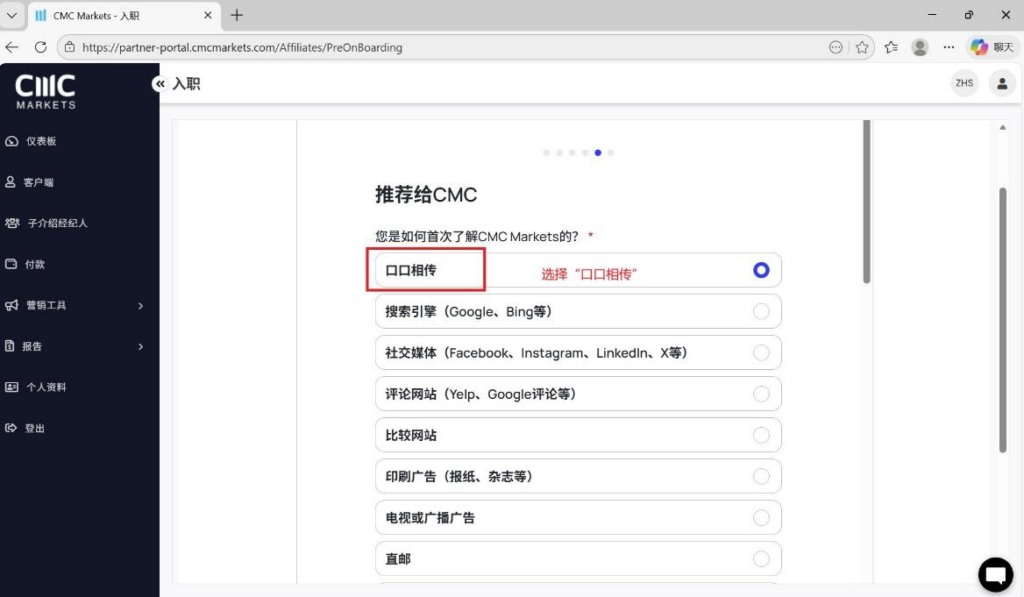Click the 子介绍经纪人 sub-broker icon
This screenshot has width=1024, height=597.
point(12,223)
